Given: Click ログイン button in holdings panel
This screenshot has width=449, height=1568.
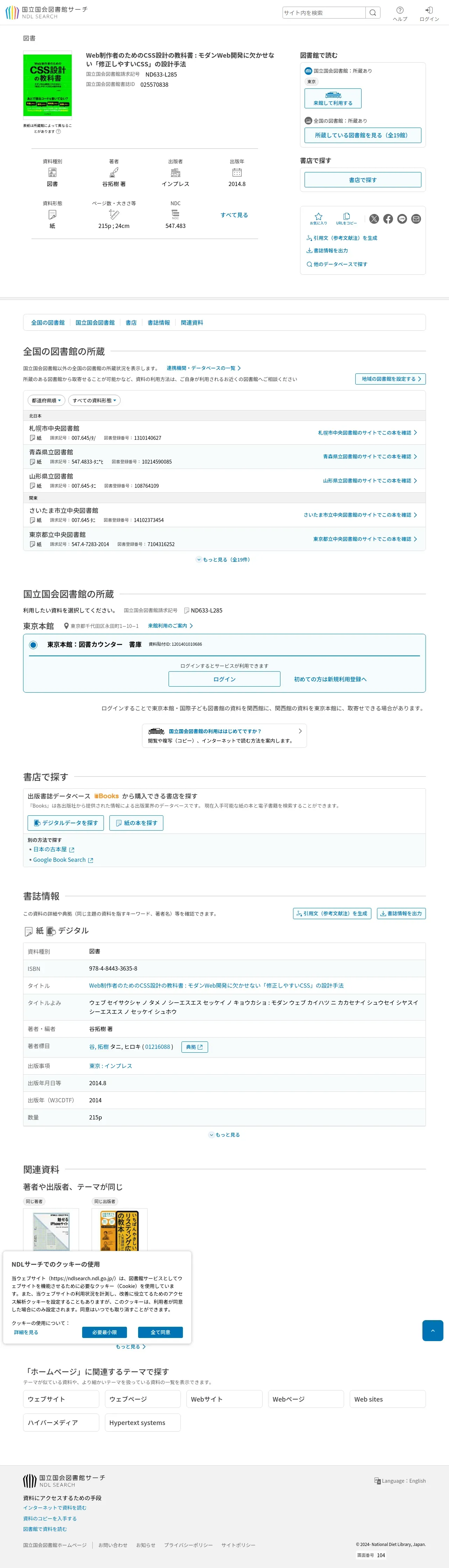Looking at the screenshot, I should 224,679.
